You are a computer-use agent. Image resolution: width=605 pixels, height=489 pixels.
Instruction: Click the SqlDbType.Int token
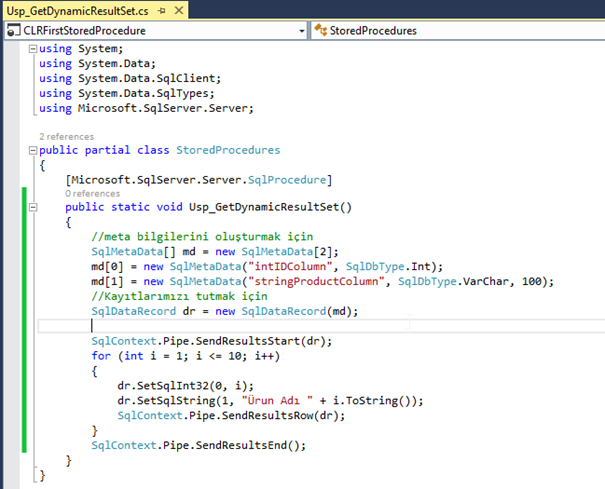pos(388,266)
